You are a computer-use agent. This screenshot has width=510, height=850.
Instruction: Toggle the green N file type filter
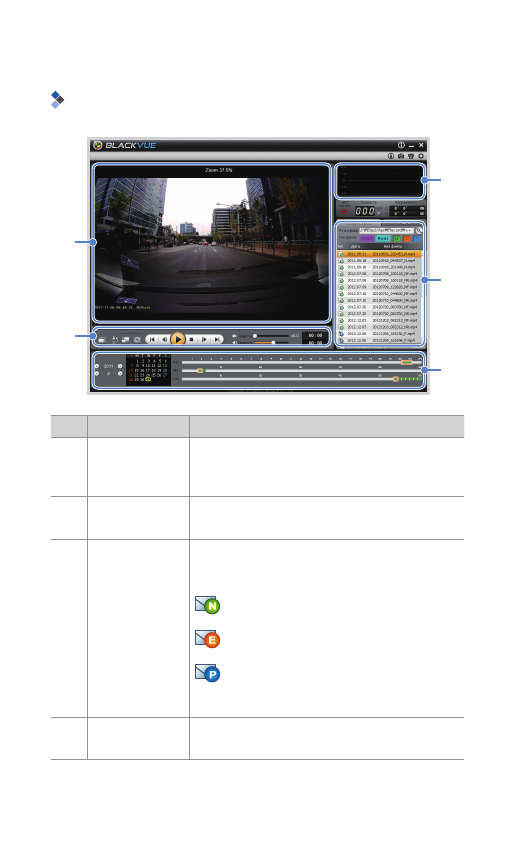397,239
